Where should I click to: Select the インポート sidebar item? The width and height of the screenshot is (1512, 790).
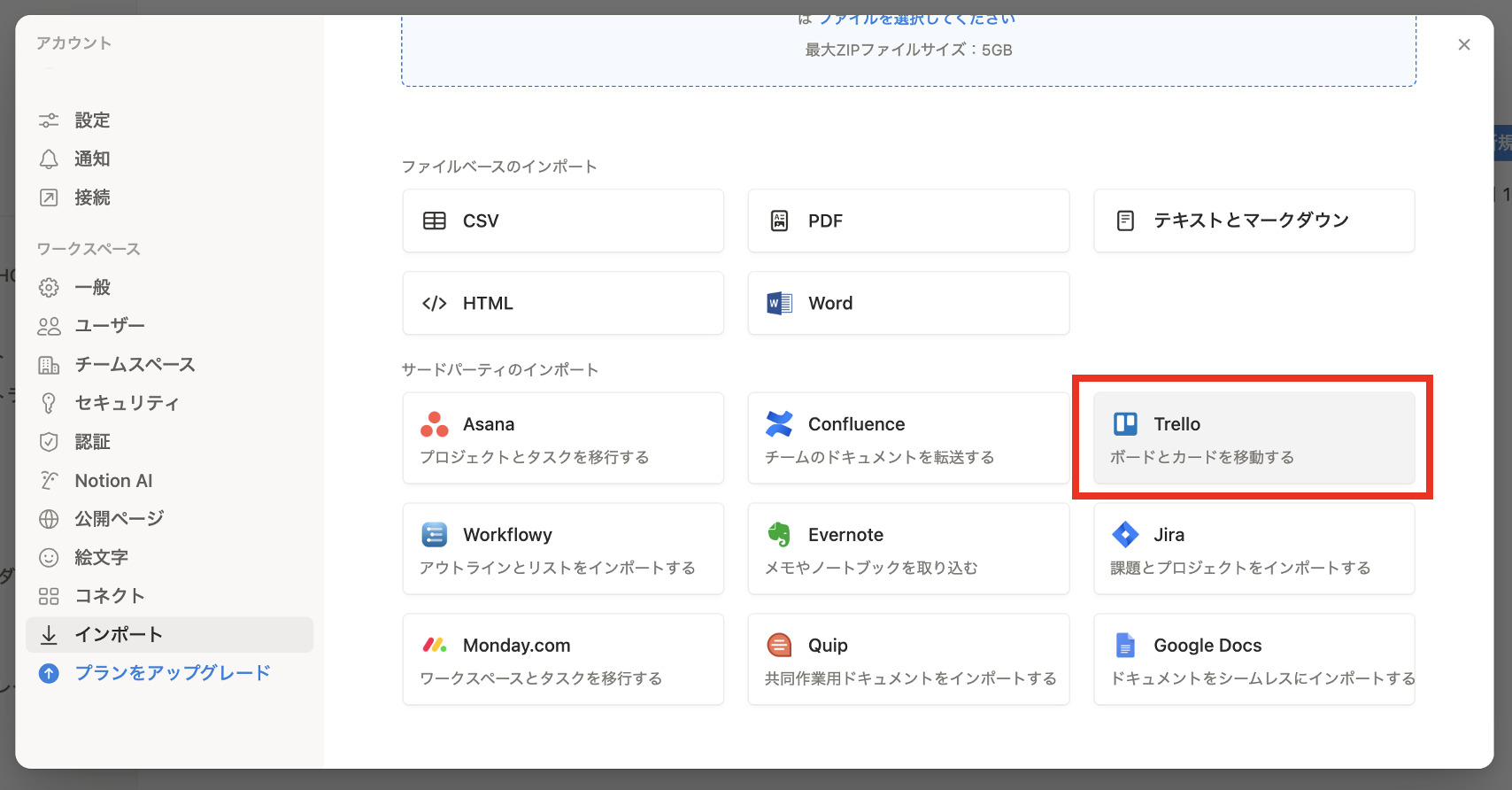coord(169,635)
